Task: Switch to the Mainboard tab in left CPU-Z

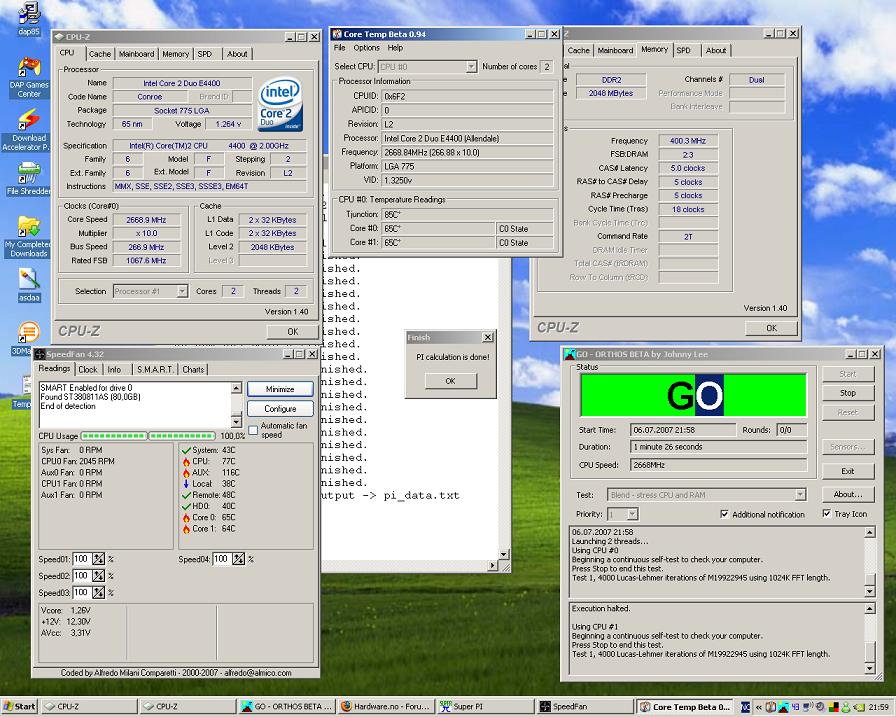Action: (137, 54)
